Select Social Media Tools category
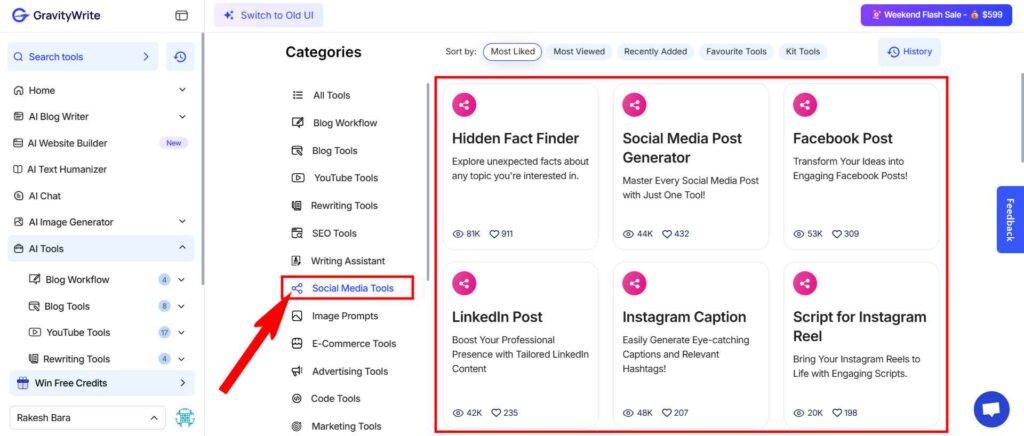Image resolution: width=1024 pixels, height=436 pixels. click(347, 288)
